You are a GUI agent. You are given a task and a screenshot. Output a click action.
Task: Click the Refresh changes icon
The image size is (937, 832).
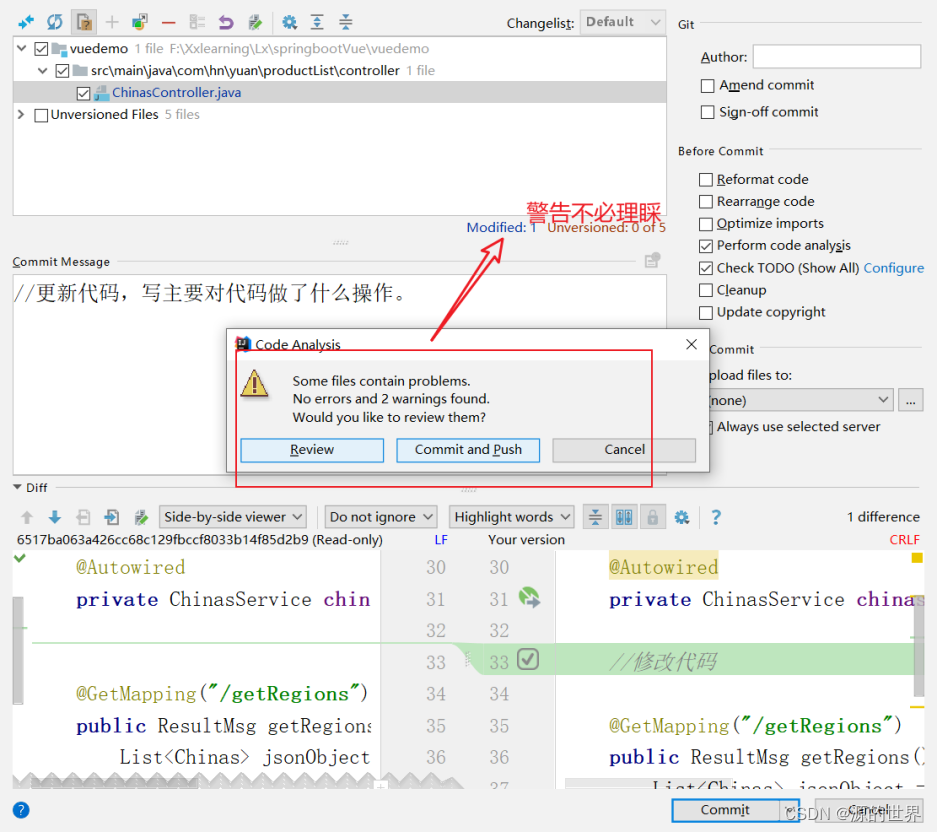coord(54,23)
